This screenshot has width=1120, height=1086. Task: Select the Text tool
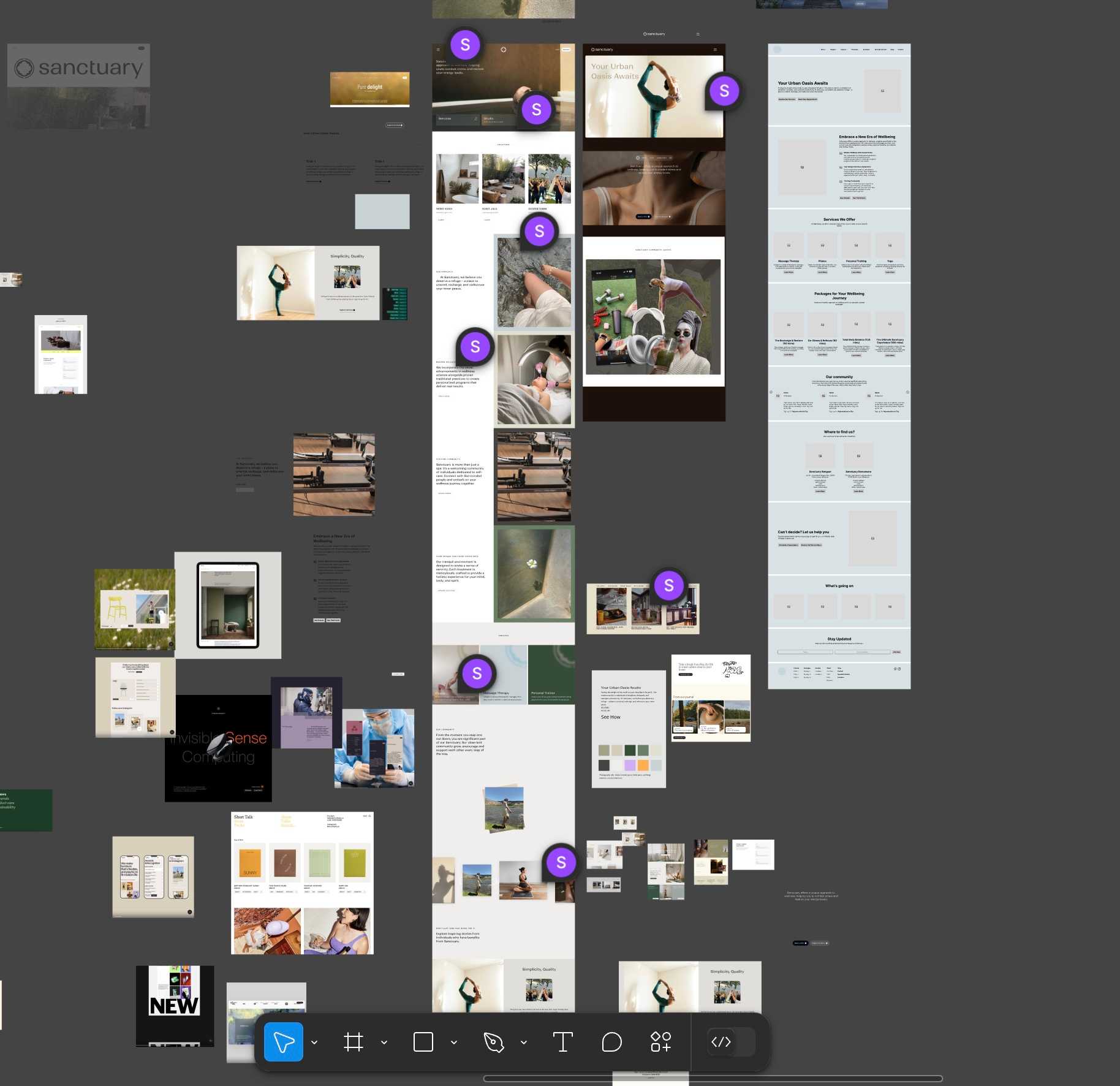(562, 1042)
